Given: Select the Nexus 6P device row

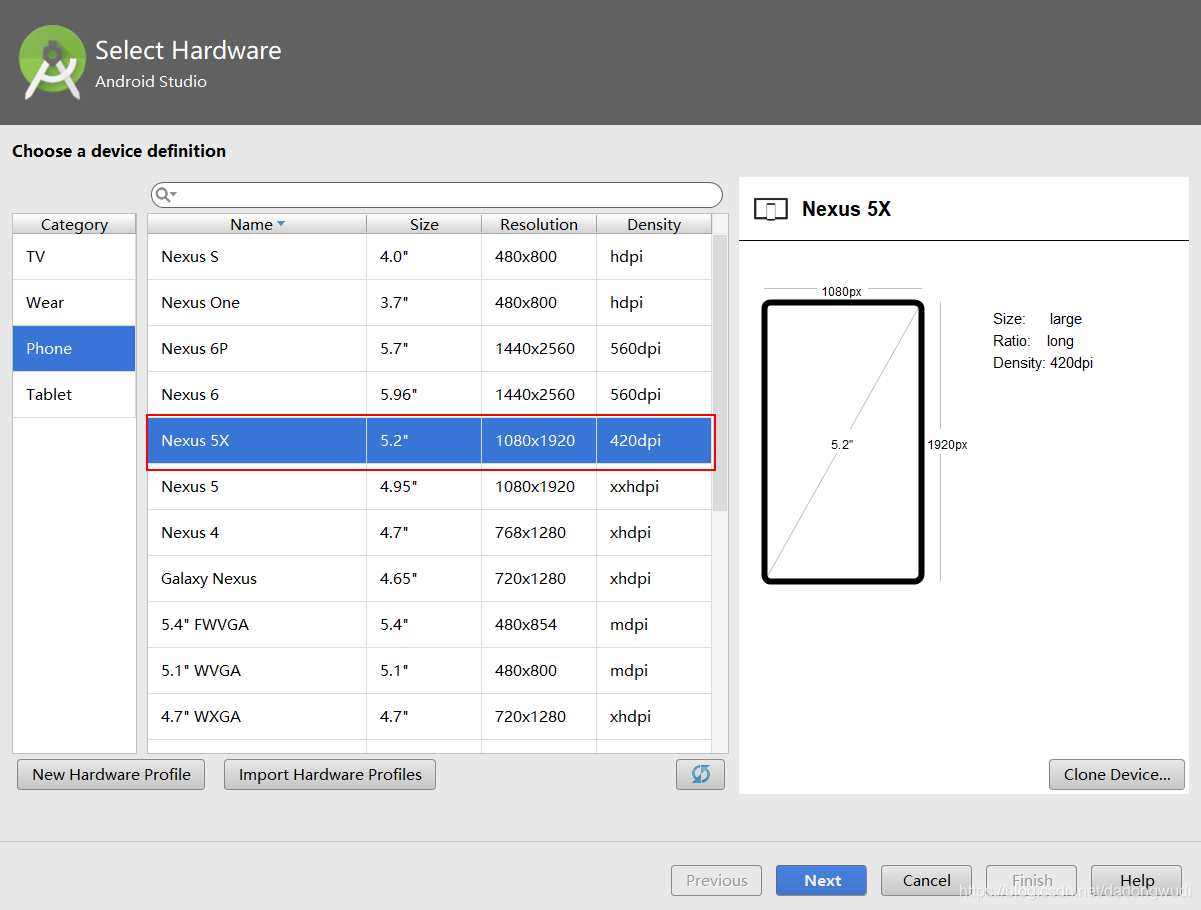Looking at the screenshot, I should coord(430,349).
